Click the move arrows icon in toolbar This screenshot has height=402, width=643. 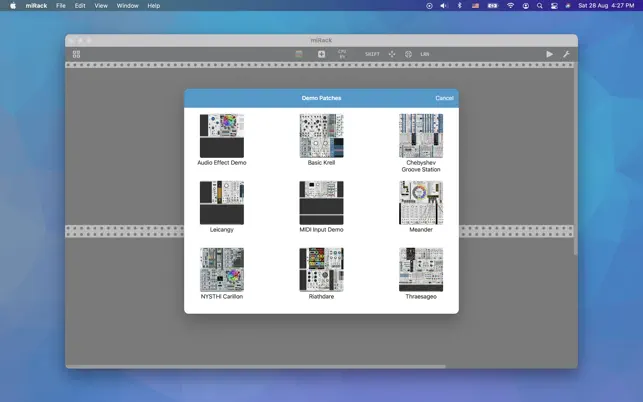click(392, 54)
